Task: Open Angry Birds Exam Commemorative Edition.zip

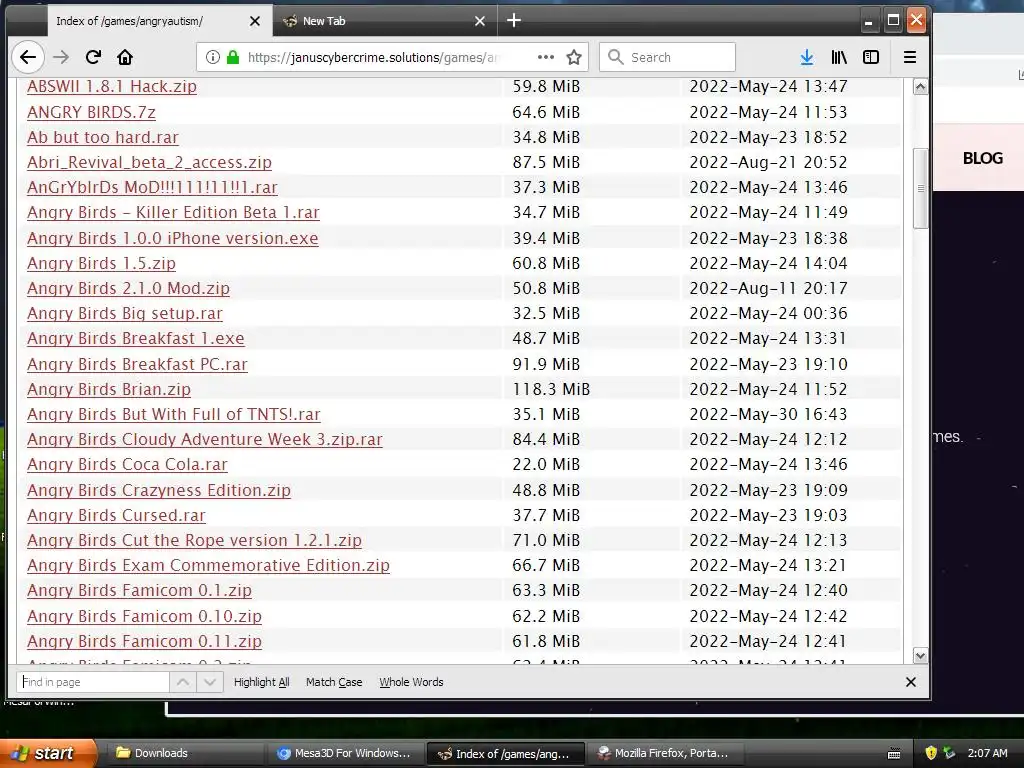Action: pyautogui.click(x=208, y=565)
